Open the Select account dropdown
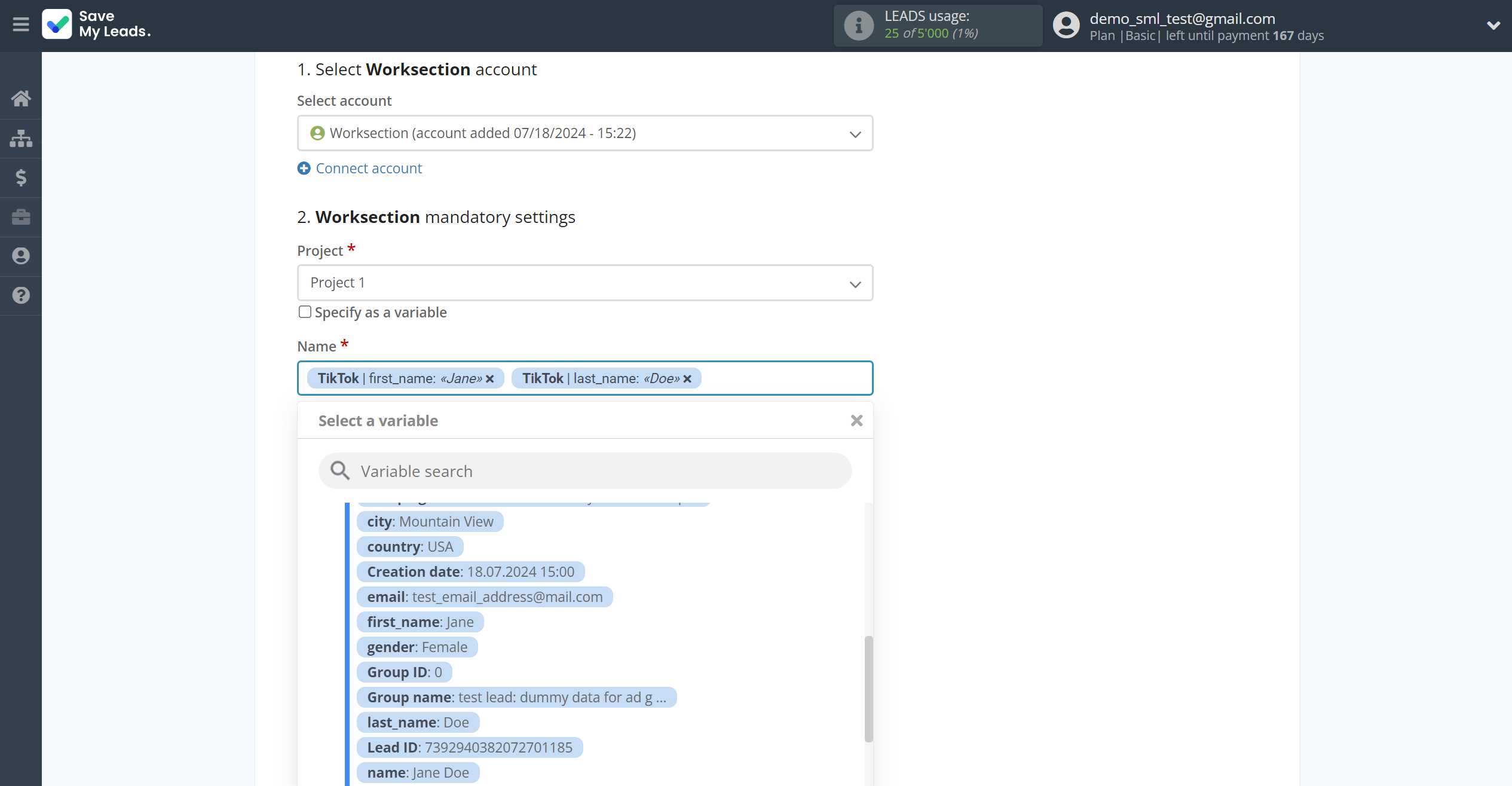This screenshot has width=1512, height=786. 585,133
